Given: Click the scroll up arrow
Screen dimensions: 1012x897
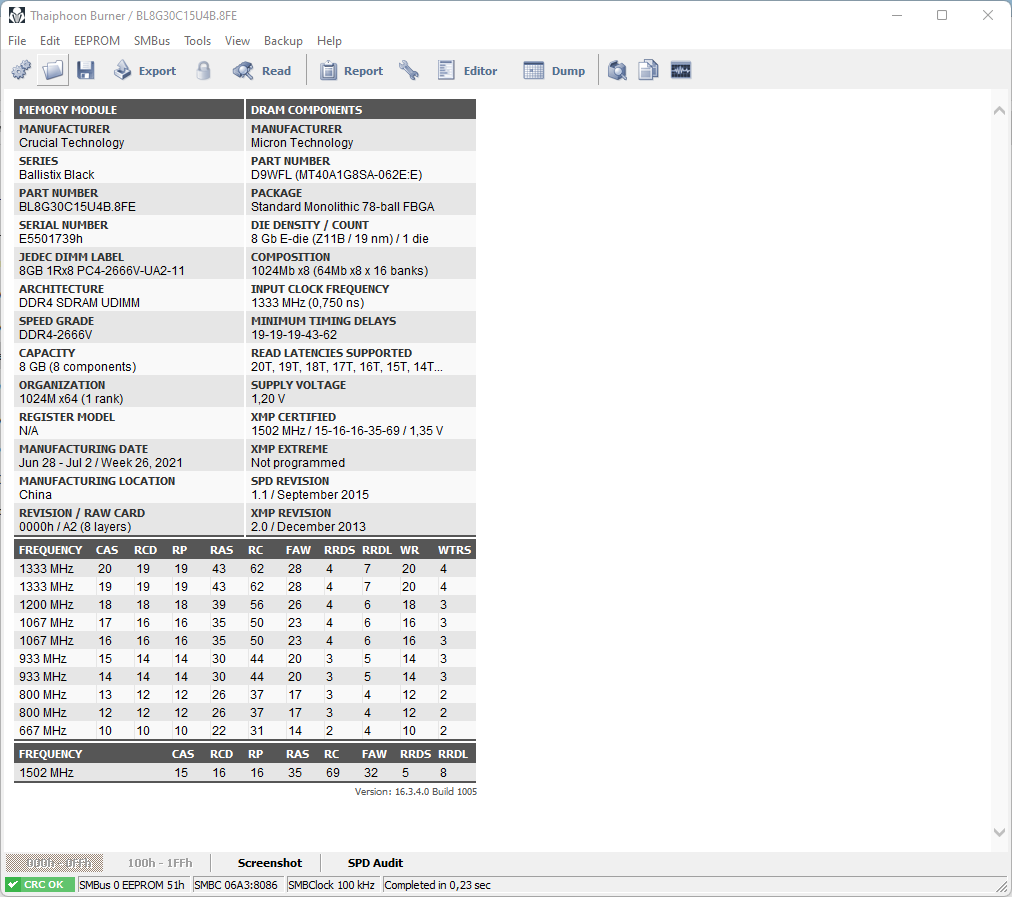Looking at the screenshot, I should [999, 110].
